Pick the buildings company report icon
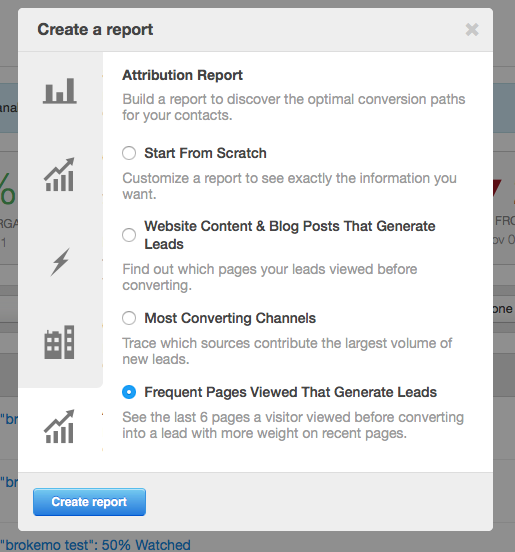Image resolution: width=515 pixels, height=552 pixels. 59,342
